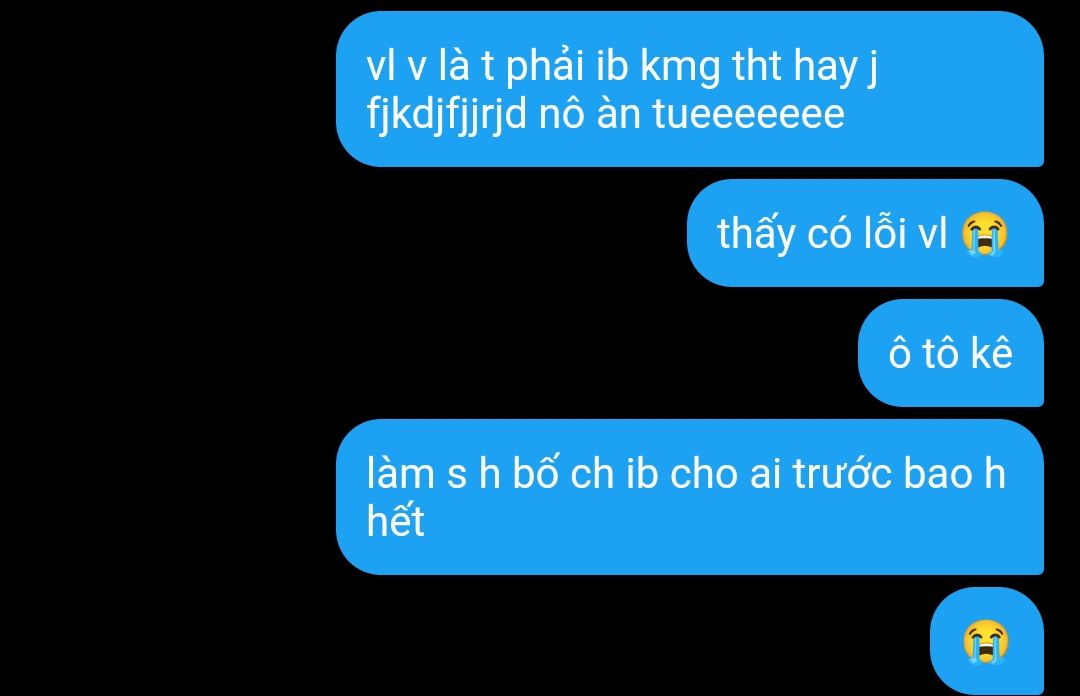Click the word 'làm' in the fourth message

[400, 474]
